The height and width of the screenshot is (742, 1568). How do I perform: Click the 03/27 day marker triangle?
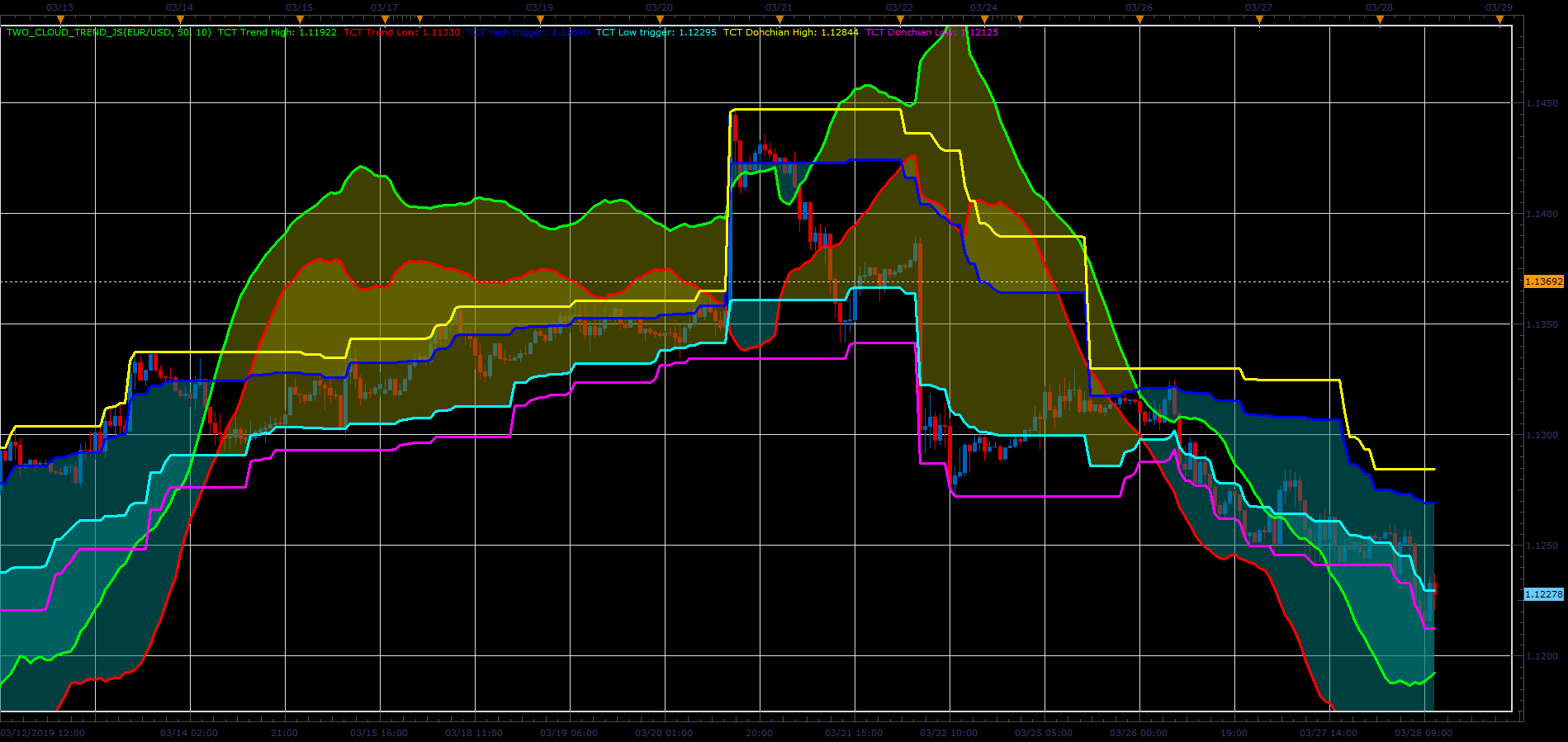pos(1259,20)
